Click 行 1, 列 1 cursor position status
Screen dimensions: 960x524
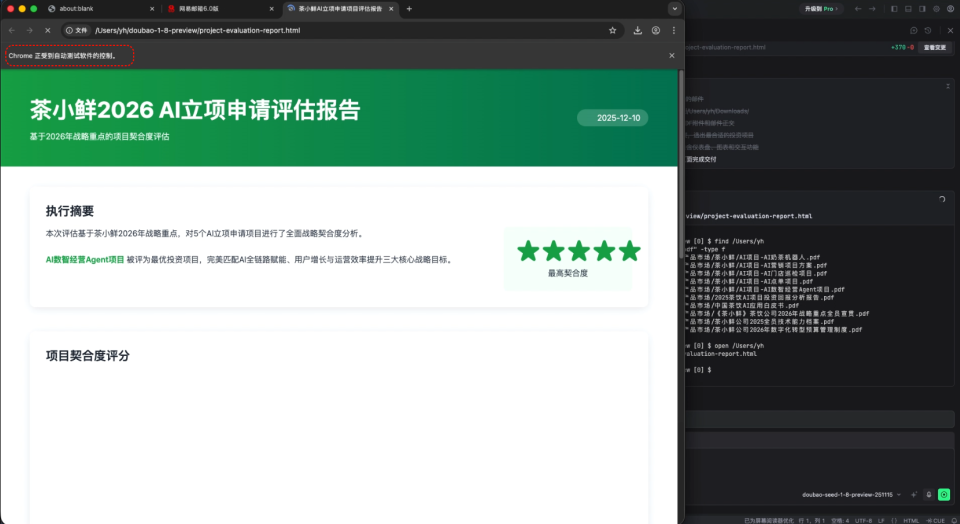tap(811, 520)
